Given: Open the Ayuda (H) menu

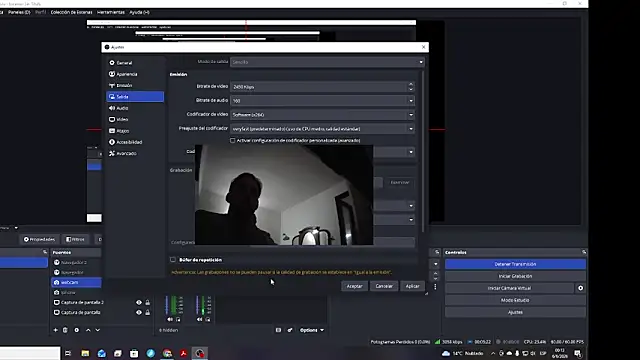Looking at the screenshot, I should (x=139, y=12).
